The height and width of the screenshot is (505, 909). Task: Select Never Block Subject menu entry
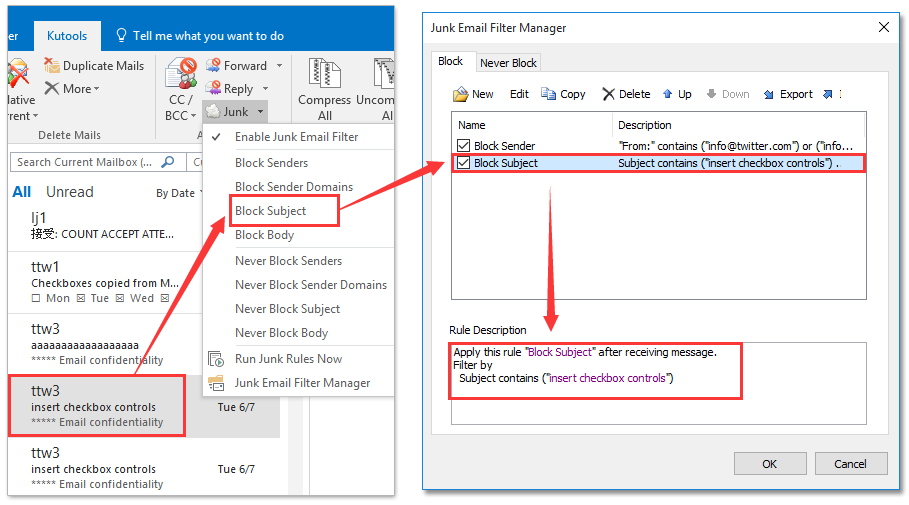click(288, 309)
